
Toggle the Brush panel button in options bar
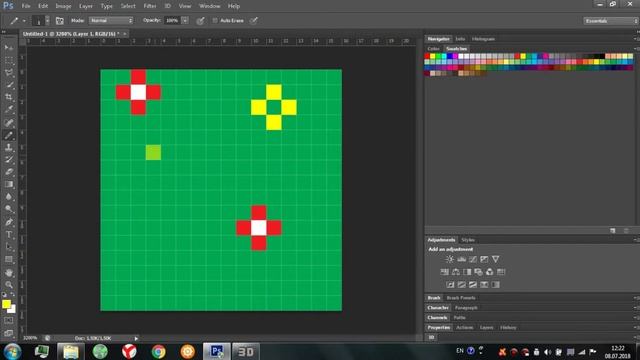[x=60, y=20]
